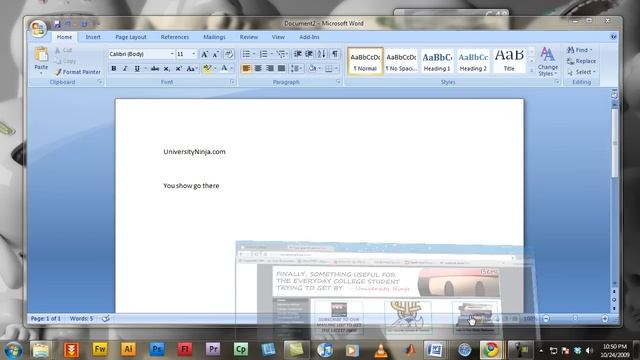Open the Office Button menu
Image resolution: width=640 pixels, height=360 pixels.
(x=38, y=29)
